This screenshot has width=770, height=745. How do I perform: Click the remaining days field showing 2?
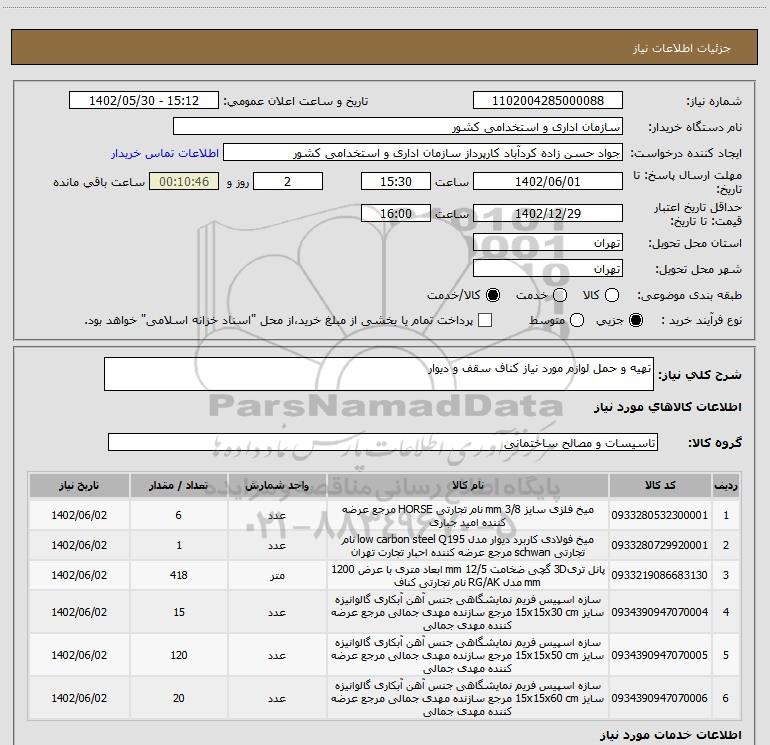(x=288, y=181)
